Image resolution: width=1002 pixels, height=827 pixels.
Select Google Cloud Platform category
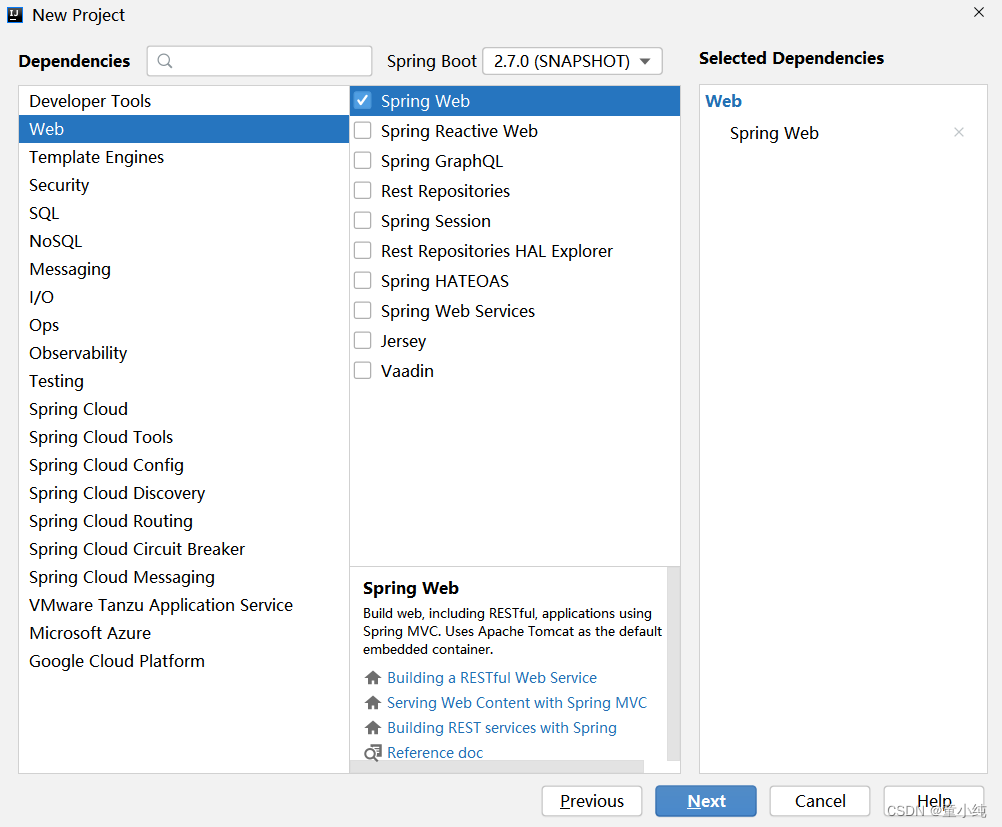tap(184, 661)
